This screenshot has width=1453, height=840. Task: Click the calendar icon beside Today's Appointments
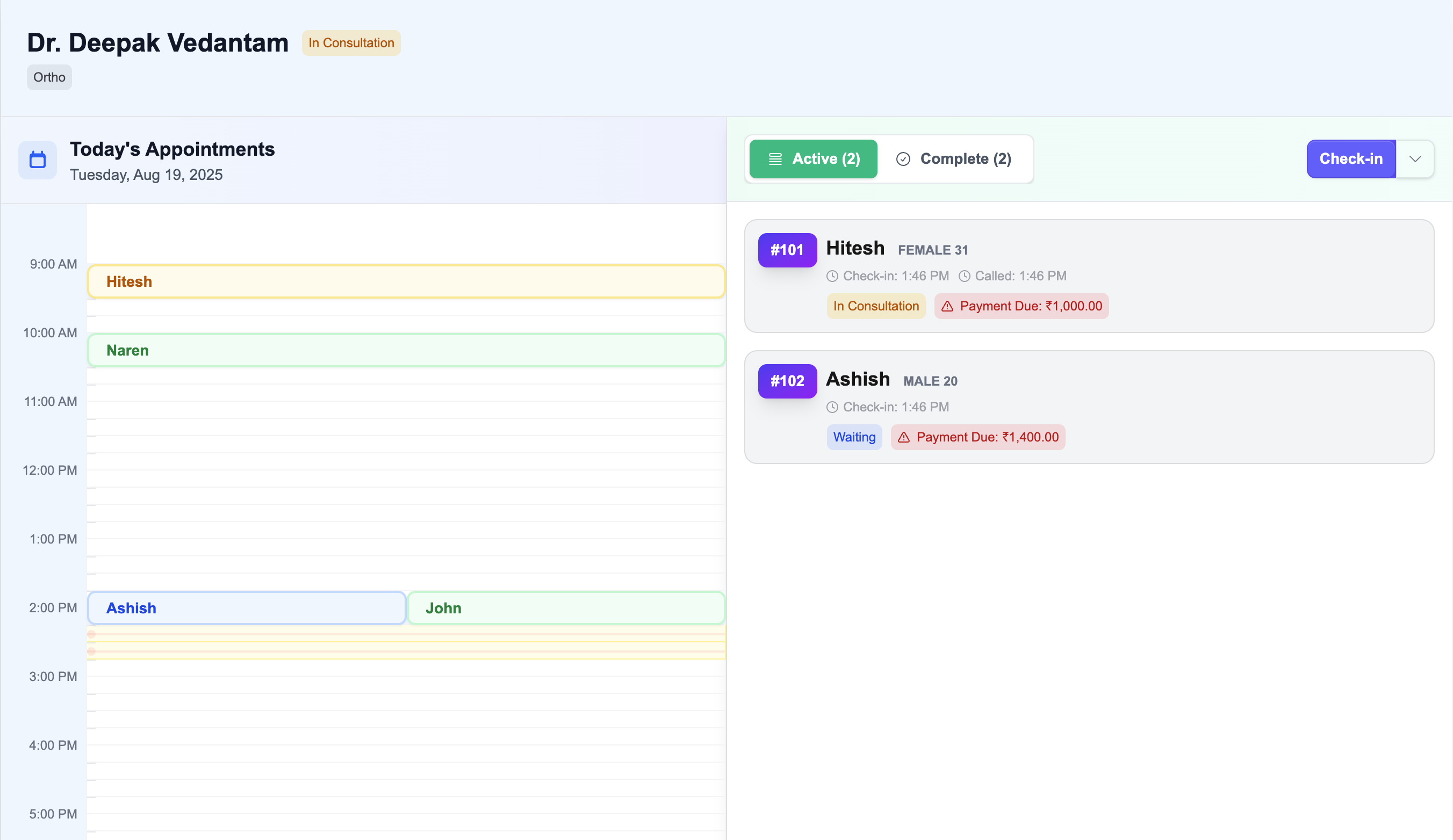(37, 160)
